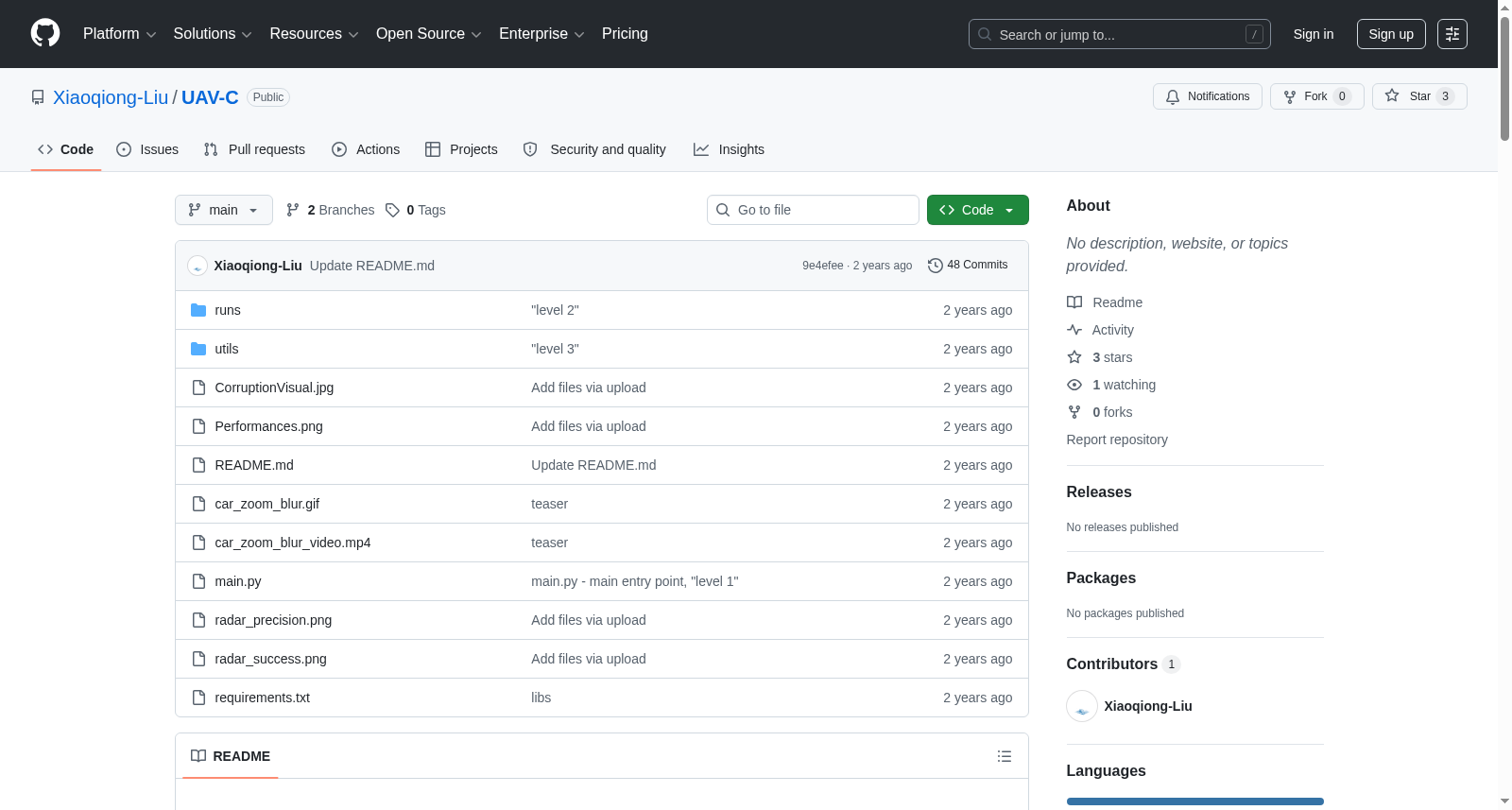Click the runs folder icon
The height and width of the screenshot is (810, 1512).
tap(198, 310)
